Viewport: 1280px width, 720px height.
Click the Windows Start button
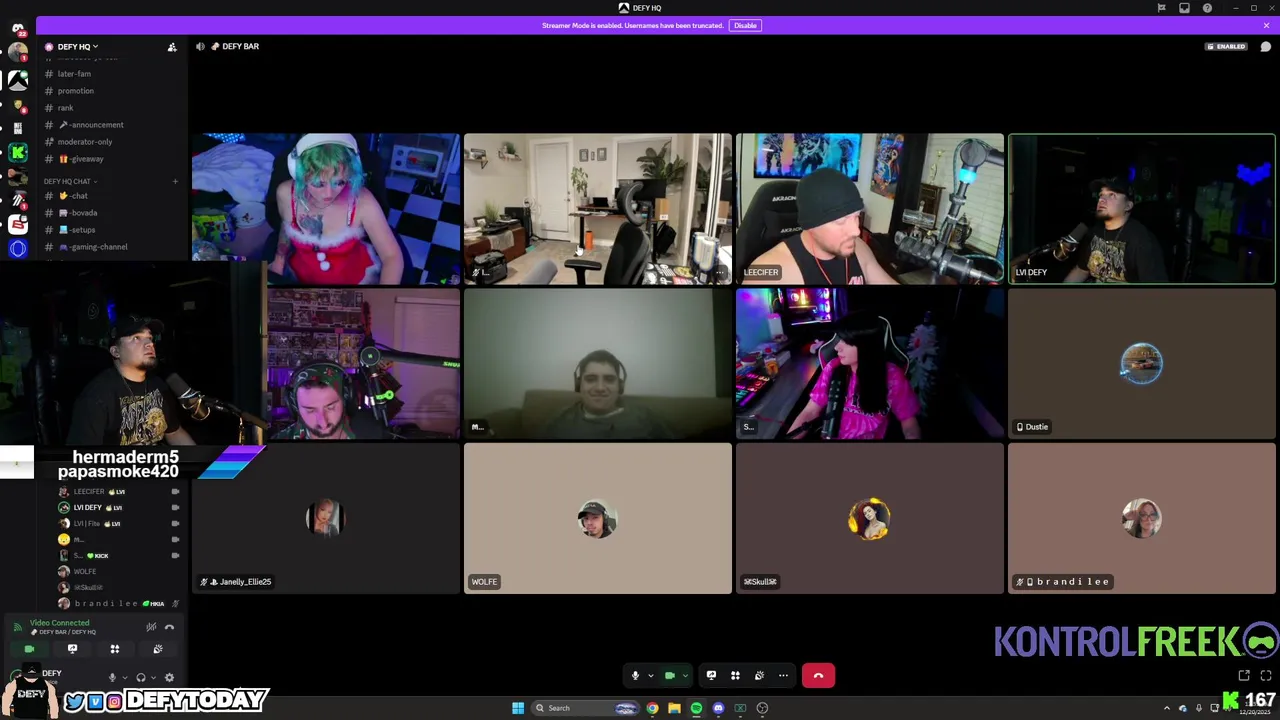(518, 708)
